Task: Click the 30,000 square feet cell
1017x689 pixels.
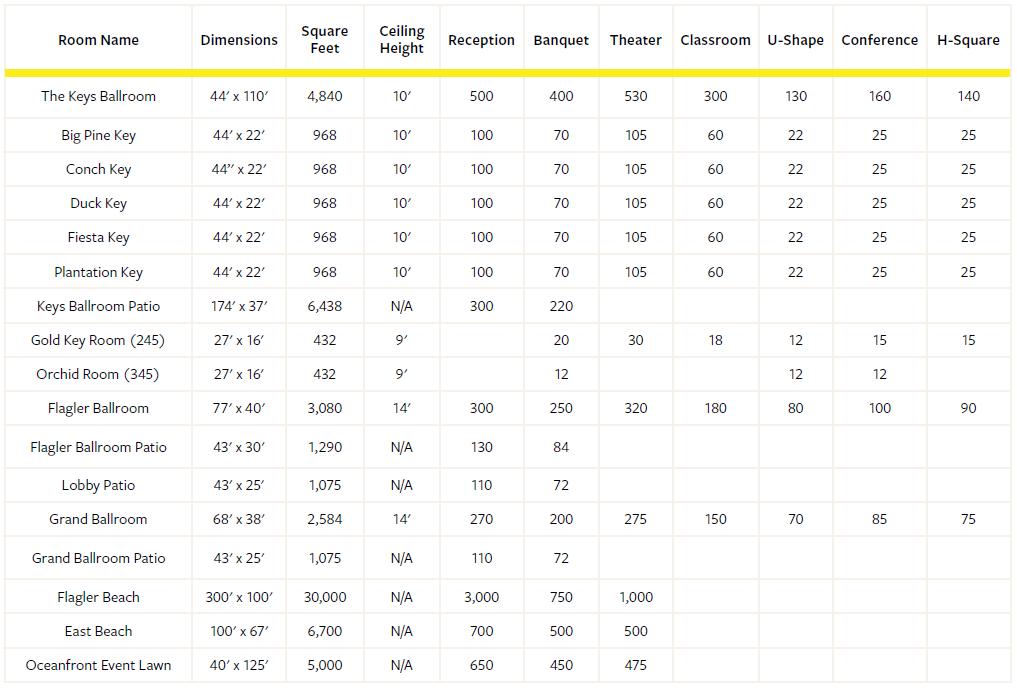Action: coord(324,597)
